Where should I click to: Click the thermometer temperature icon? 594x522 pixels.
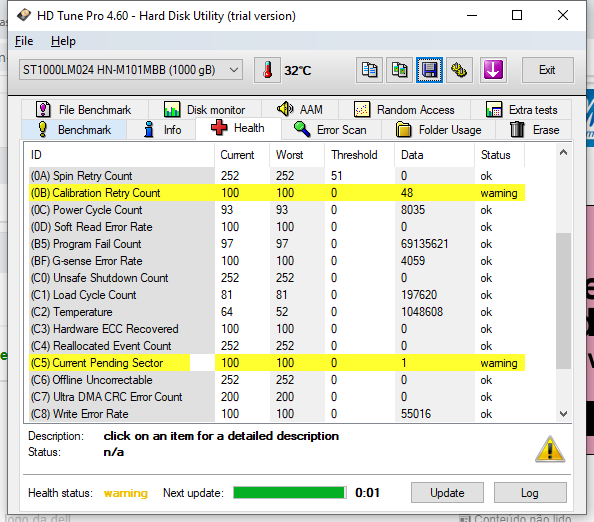267,70
